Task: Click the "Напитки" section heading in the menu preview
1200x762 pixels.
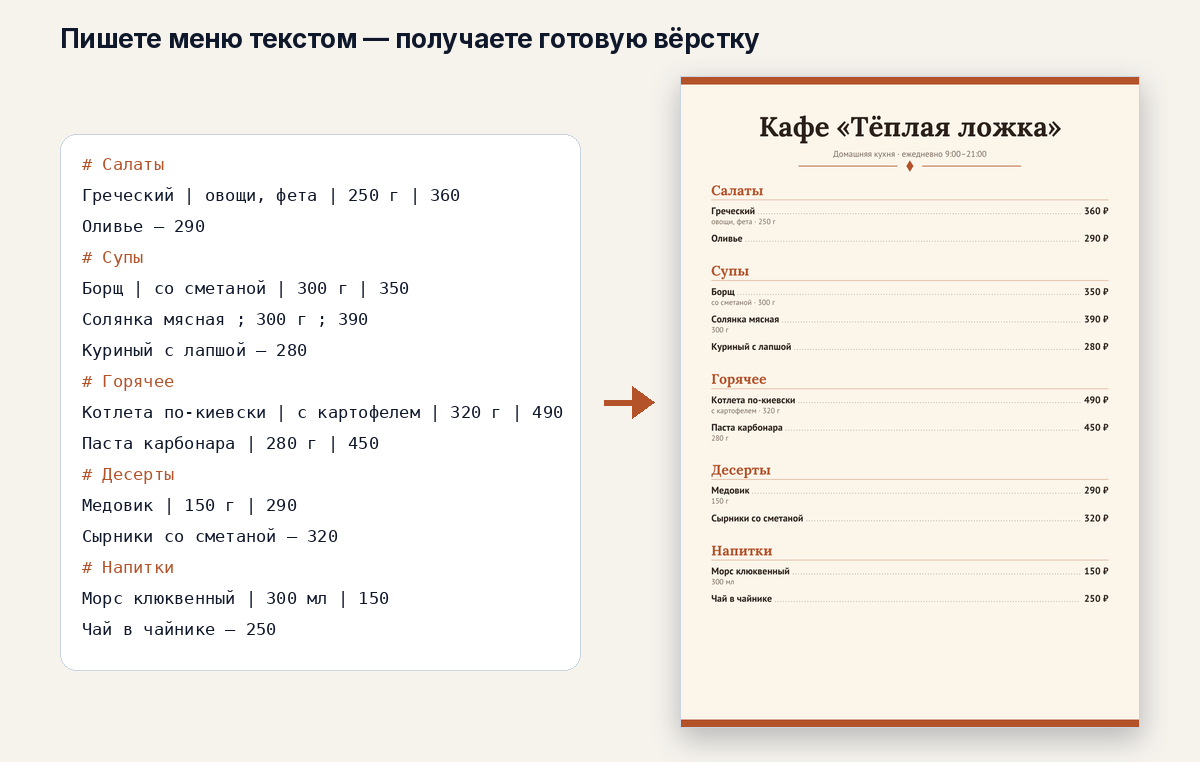Action: pos(742,551)
